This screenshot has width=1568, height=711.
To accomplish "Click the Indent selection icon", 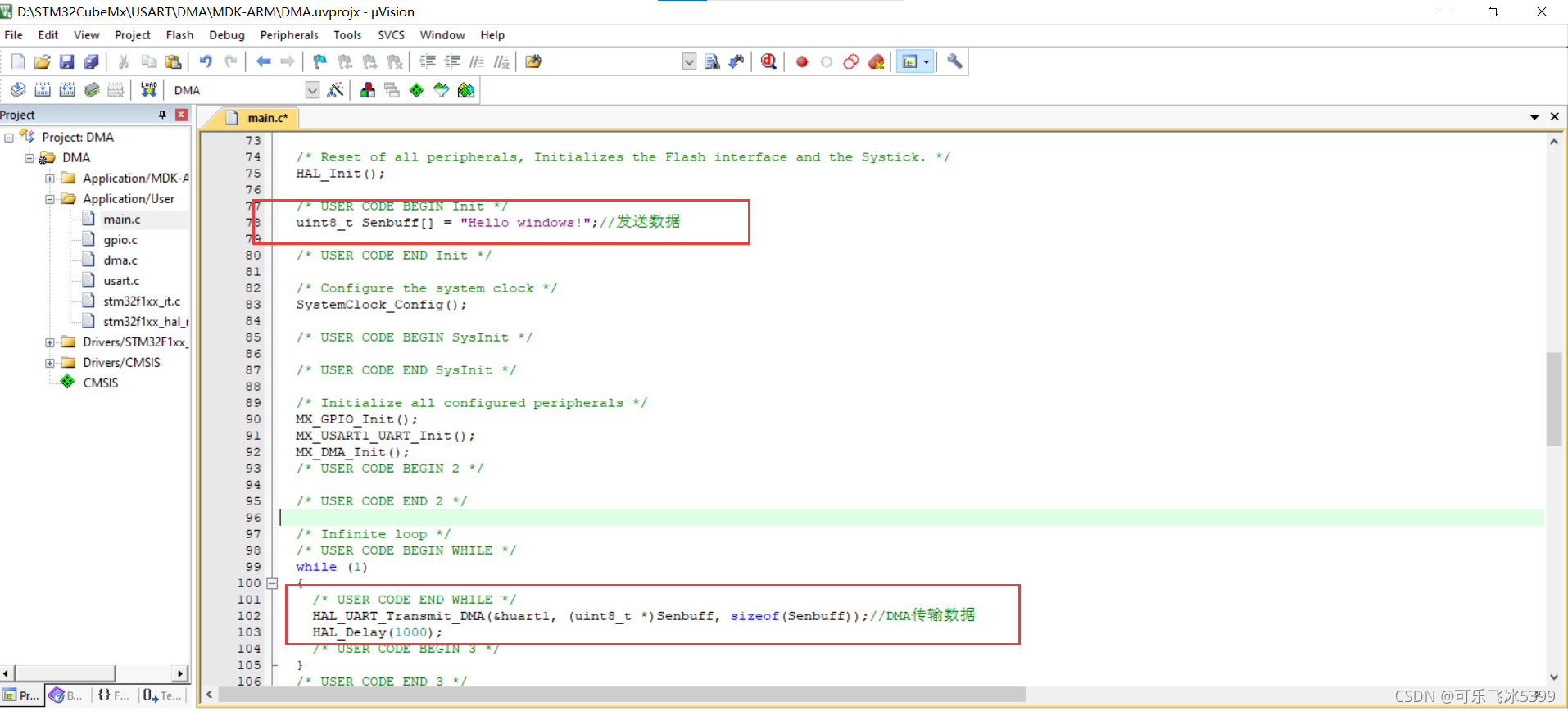I will click(x=427, y=61).
